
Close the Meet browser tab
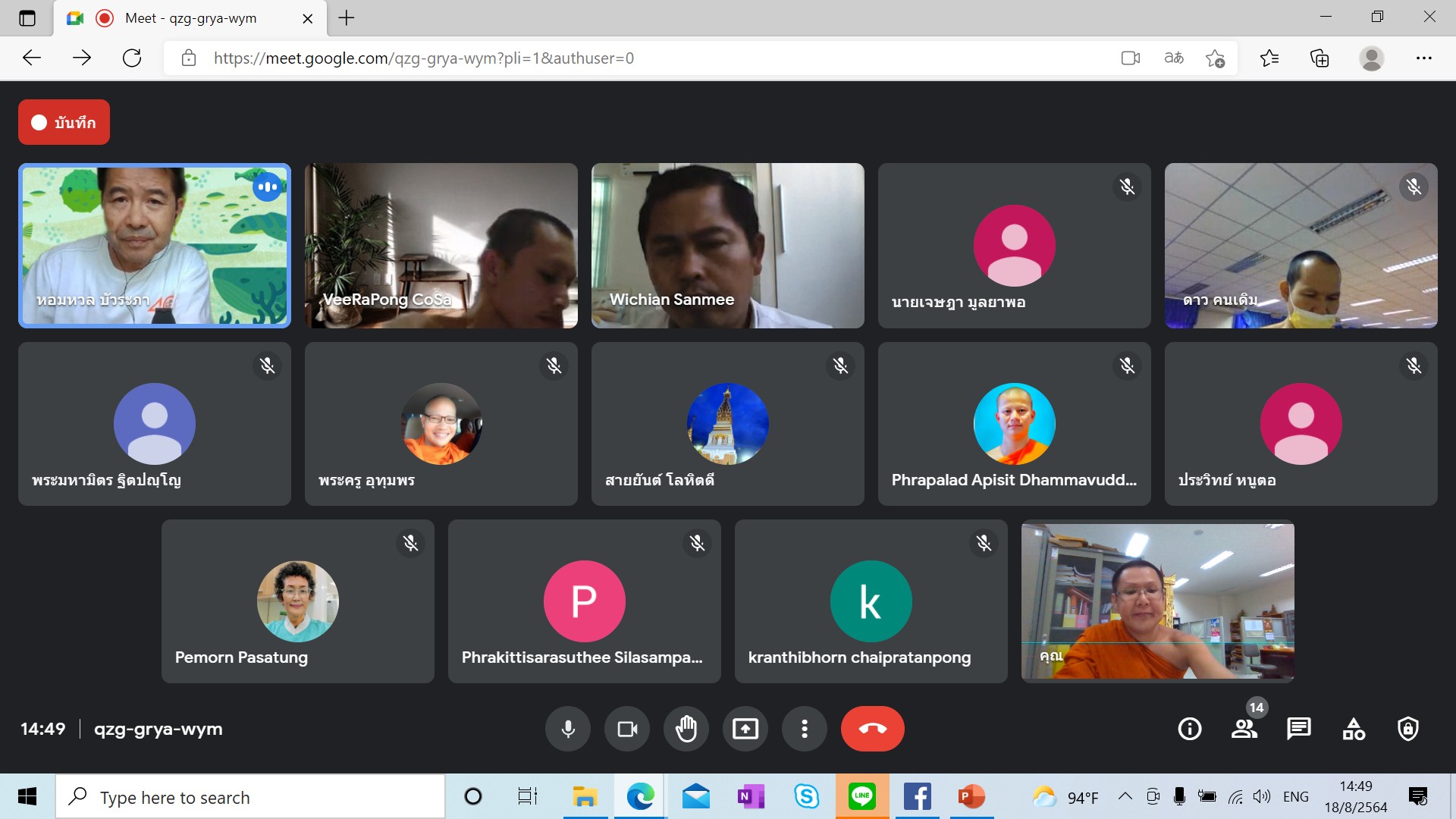[x=308, y=18]
